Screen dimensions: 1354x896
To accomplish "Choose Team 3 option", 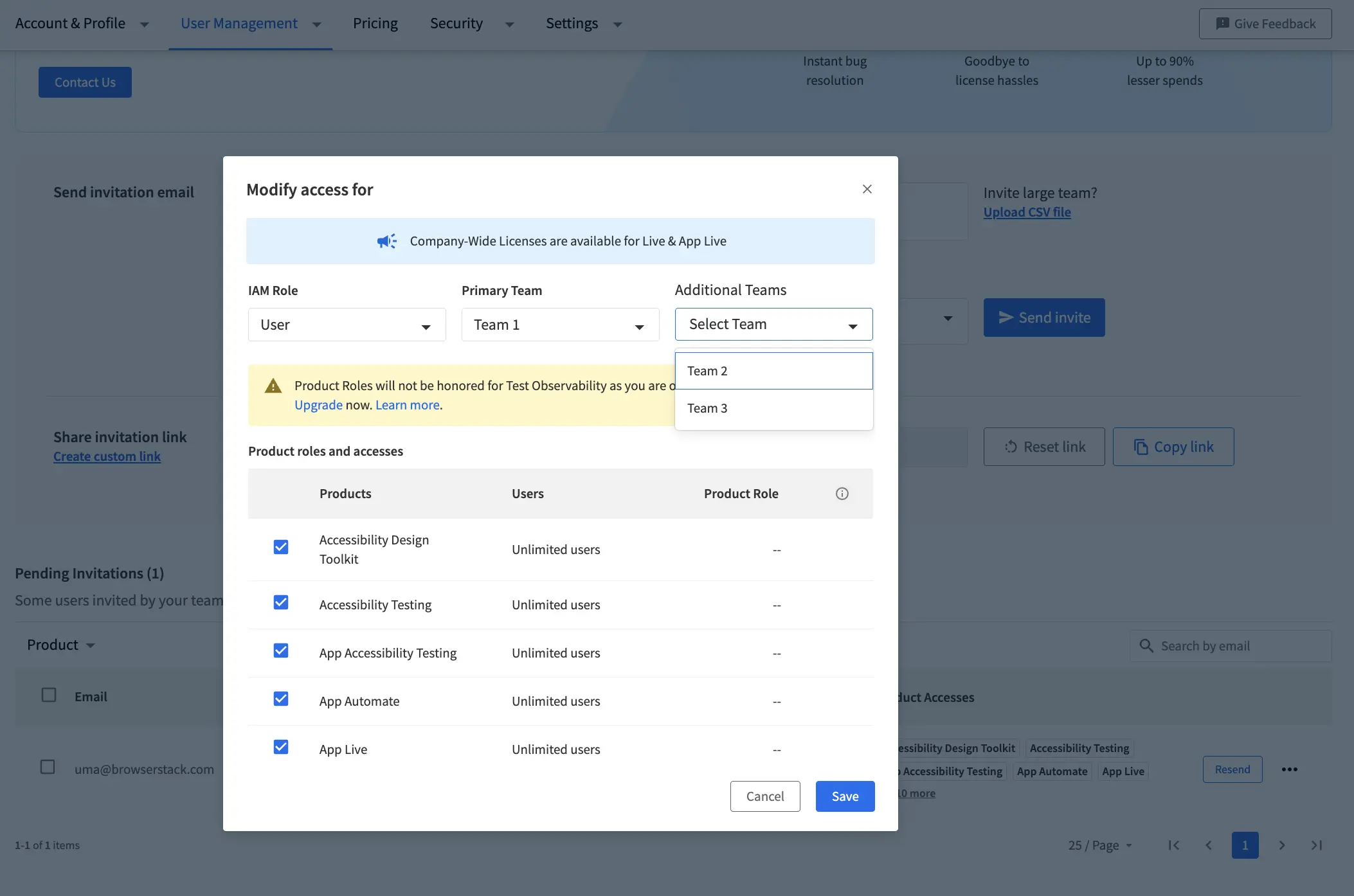I will [x=773, y=408].
